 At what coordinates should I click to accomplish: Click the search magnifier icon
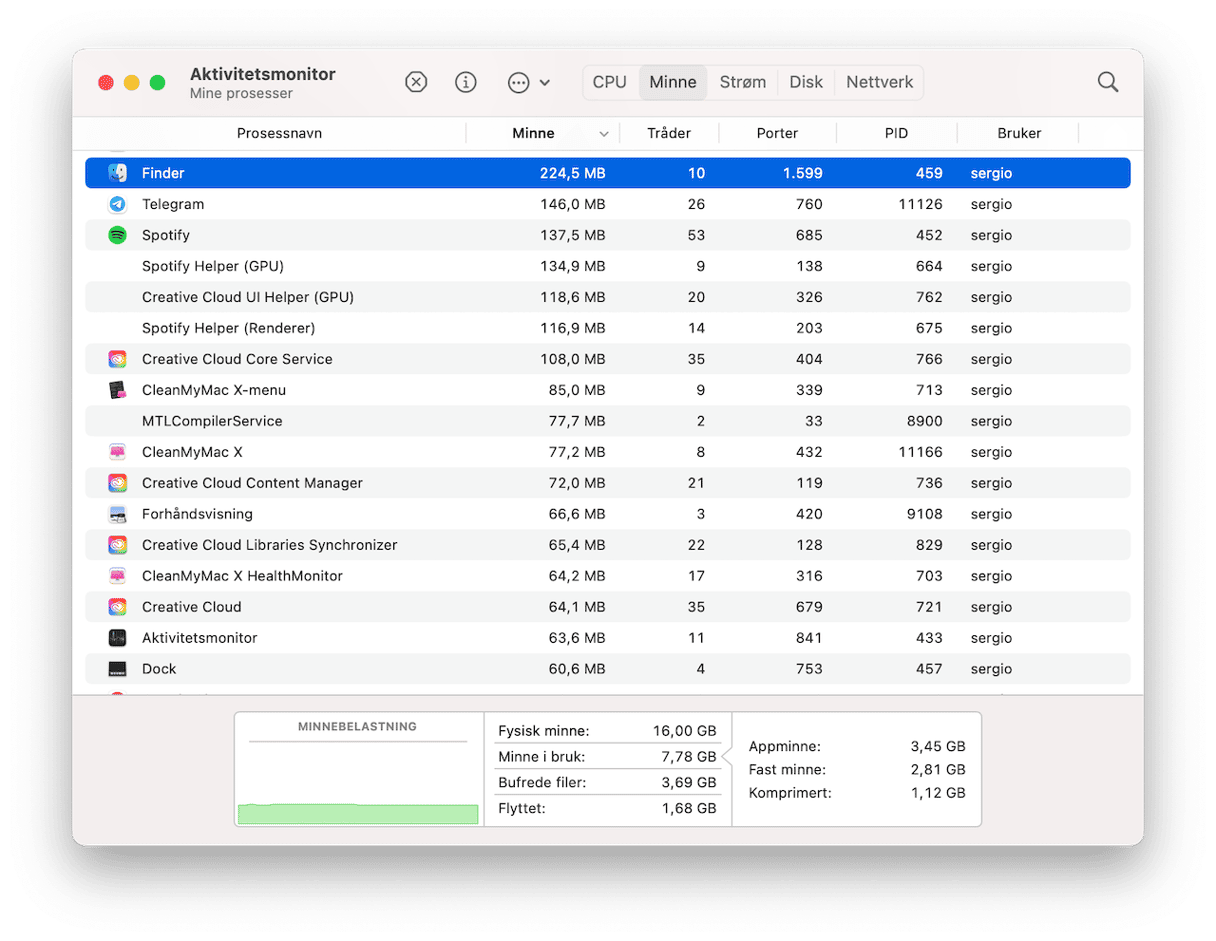(1107, 82)
